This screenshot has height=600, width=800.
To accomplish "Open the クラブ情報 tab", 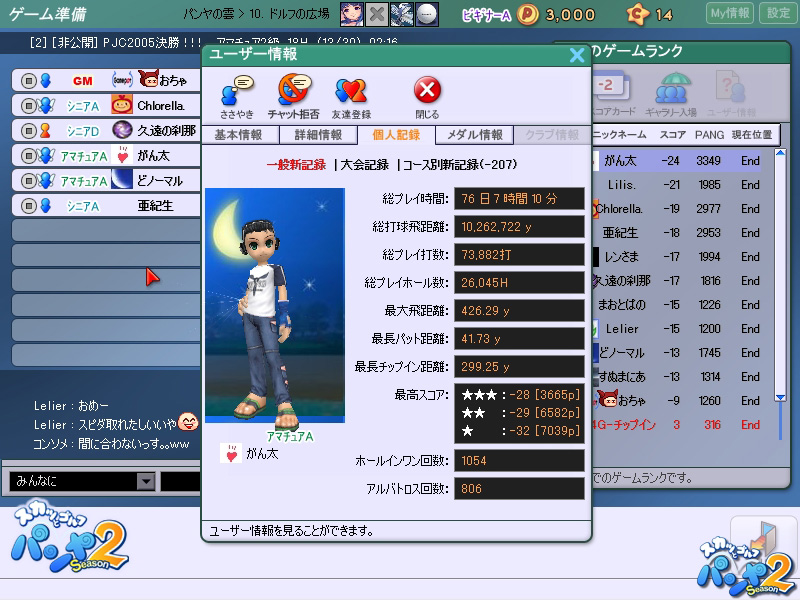I will [x=552, y=135].
